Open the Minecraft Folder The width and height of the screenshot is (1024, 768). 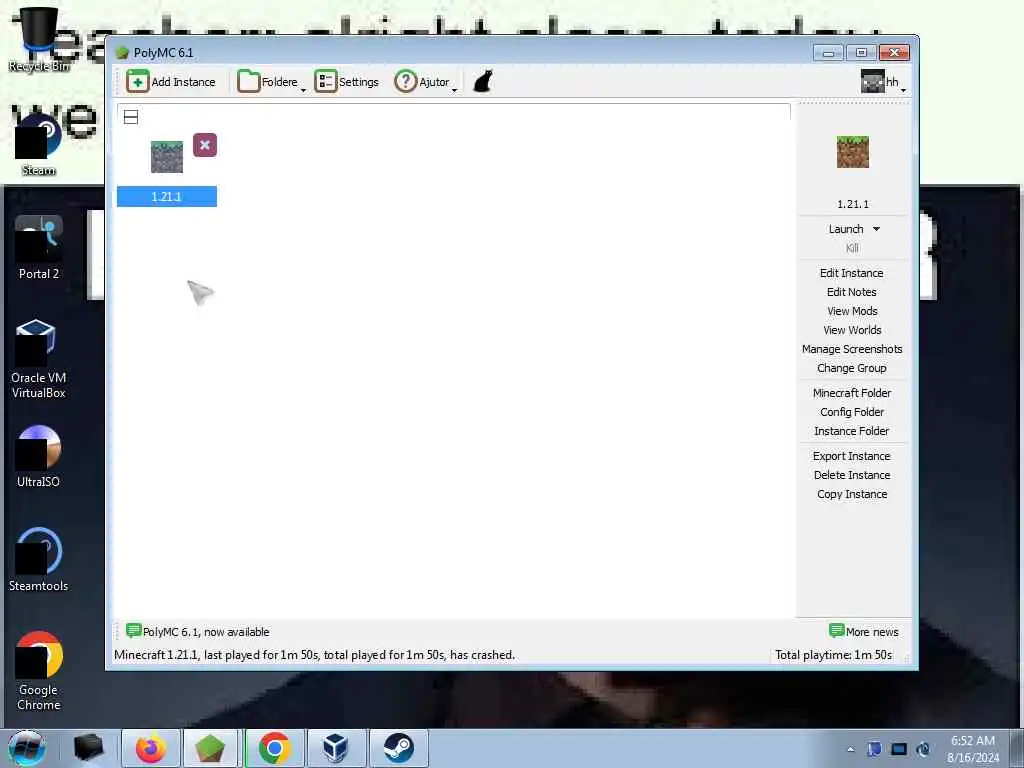(852, 392)
